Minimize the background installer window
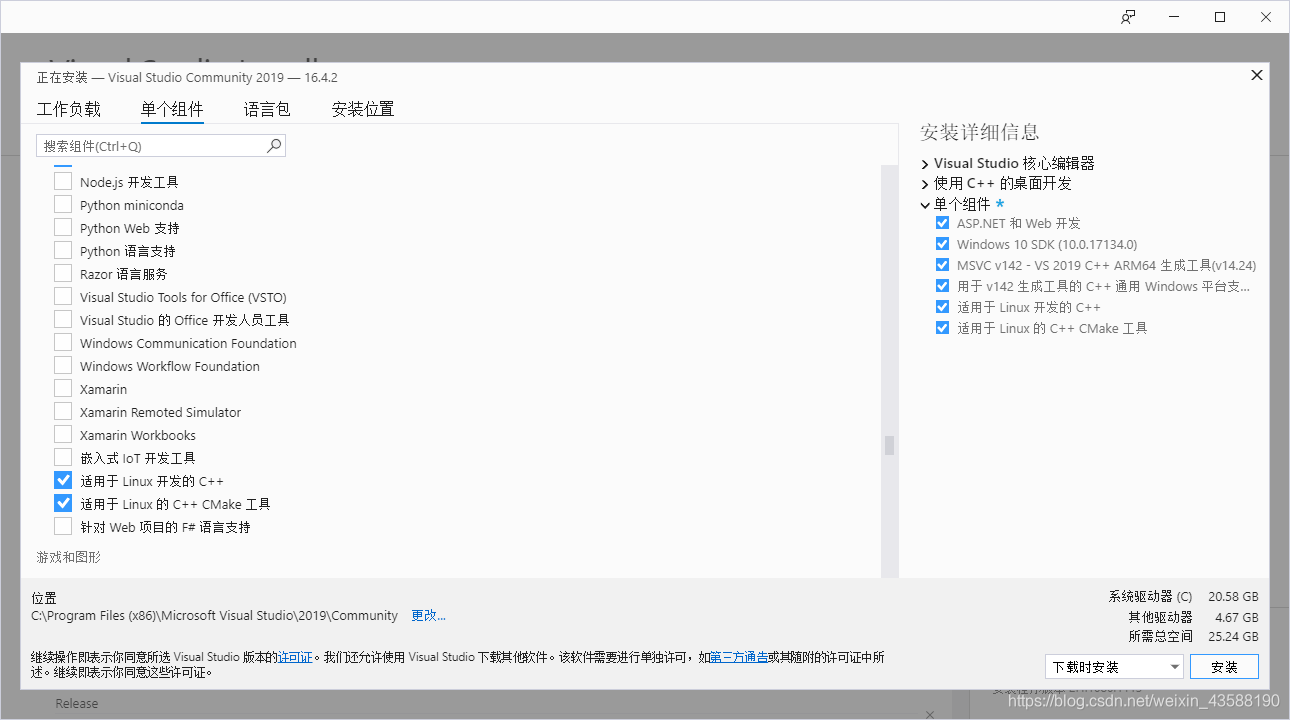 (1174, 17)
